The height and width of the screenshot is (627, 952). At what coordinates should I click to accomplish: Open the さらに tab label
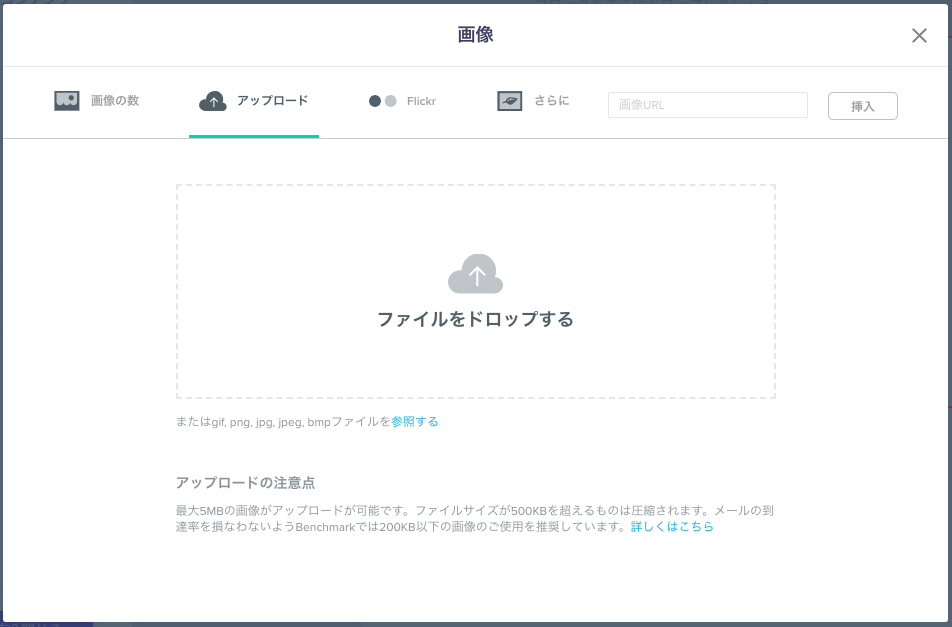pyautogui.click(x=551, y=101)
